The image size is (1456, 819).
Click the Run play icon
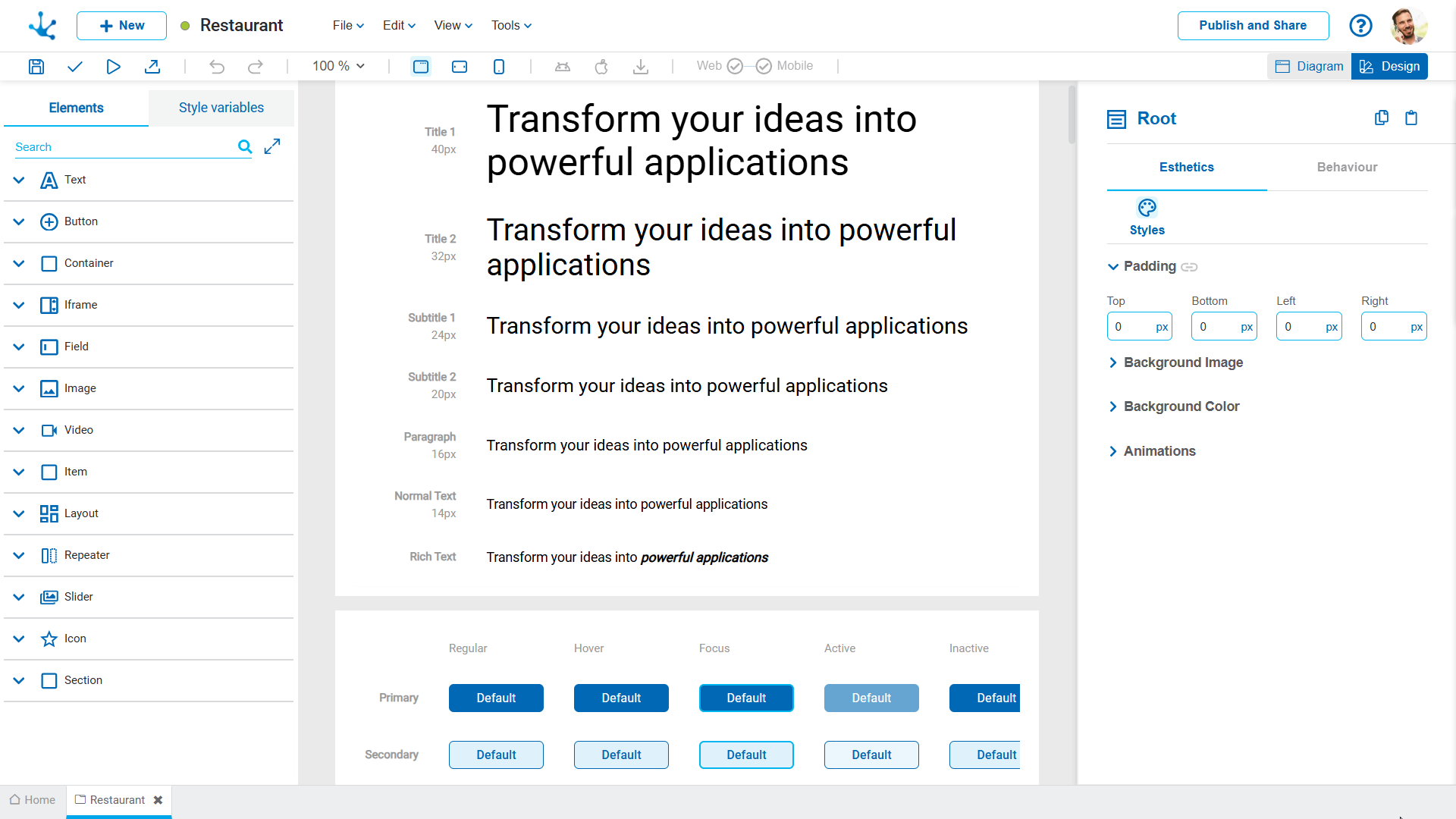click(x=113, y=67)
